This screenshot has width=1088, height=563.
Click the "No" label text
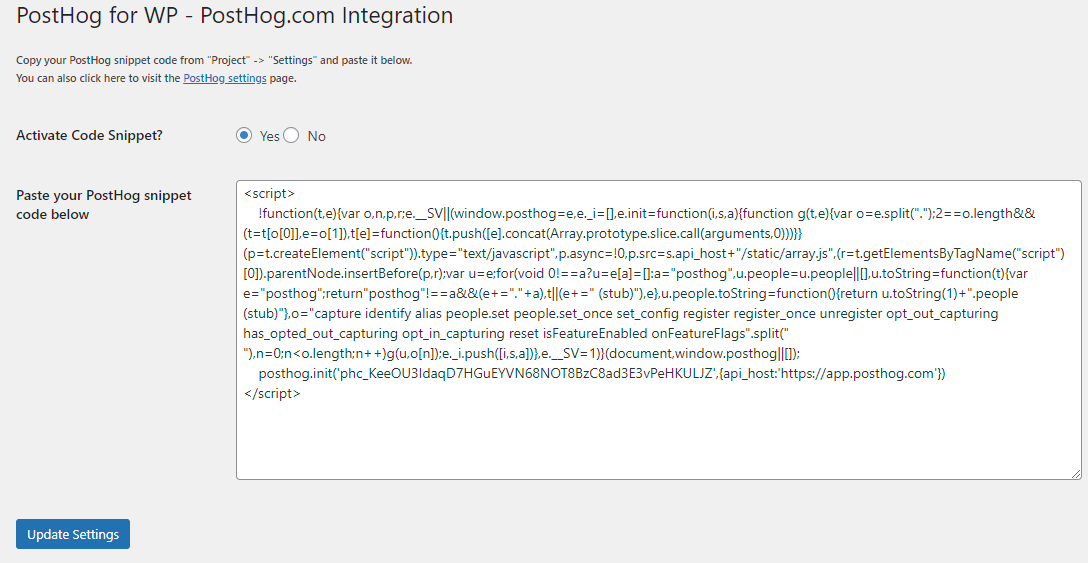pyautogui.click(x=317, y=137)
